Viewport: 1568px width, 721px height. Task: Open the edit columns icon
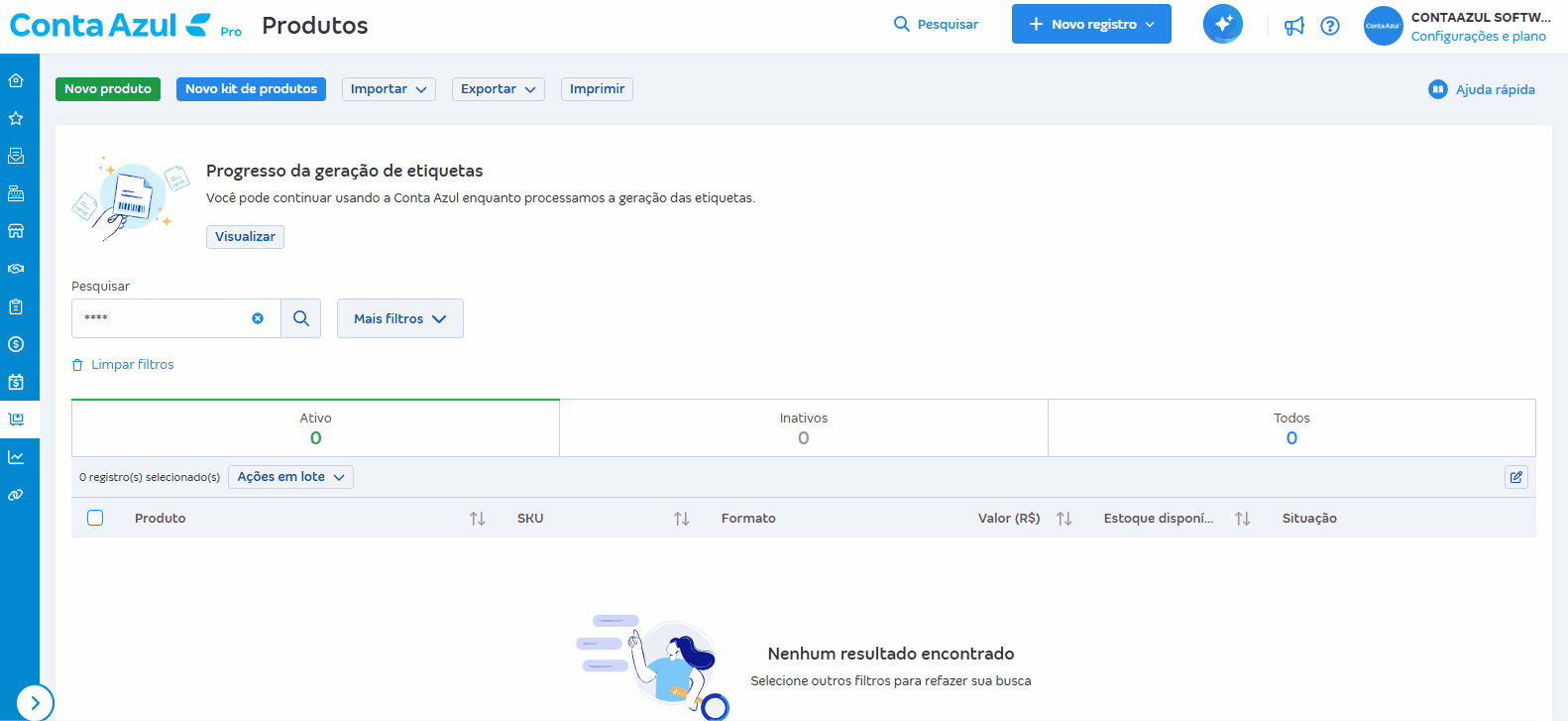[1516, 477]
